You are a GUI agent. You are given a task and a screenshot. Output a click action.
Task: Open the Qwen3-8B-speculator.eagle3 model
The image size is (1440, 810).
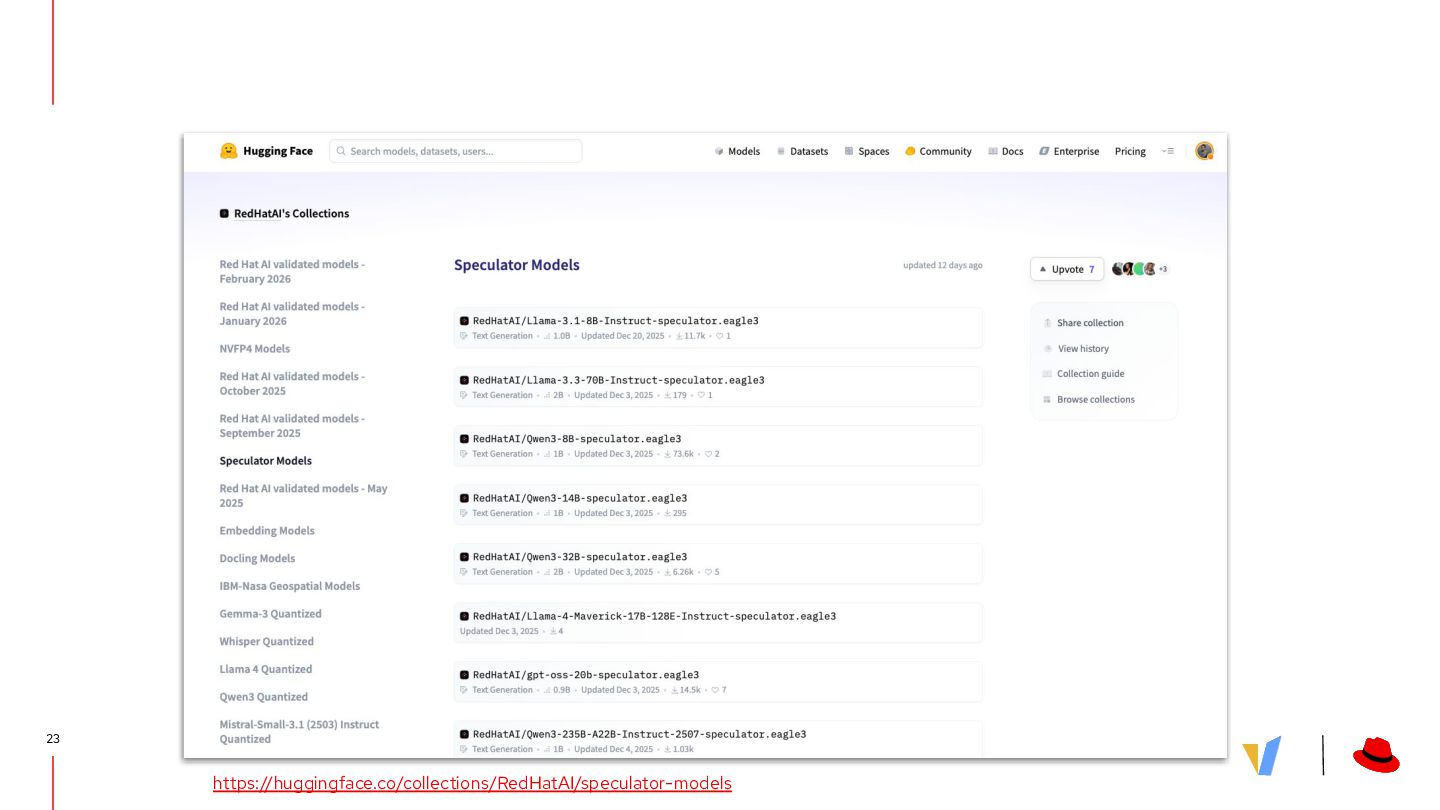click(718, 446)
